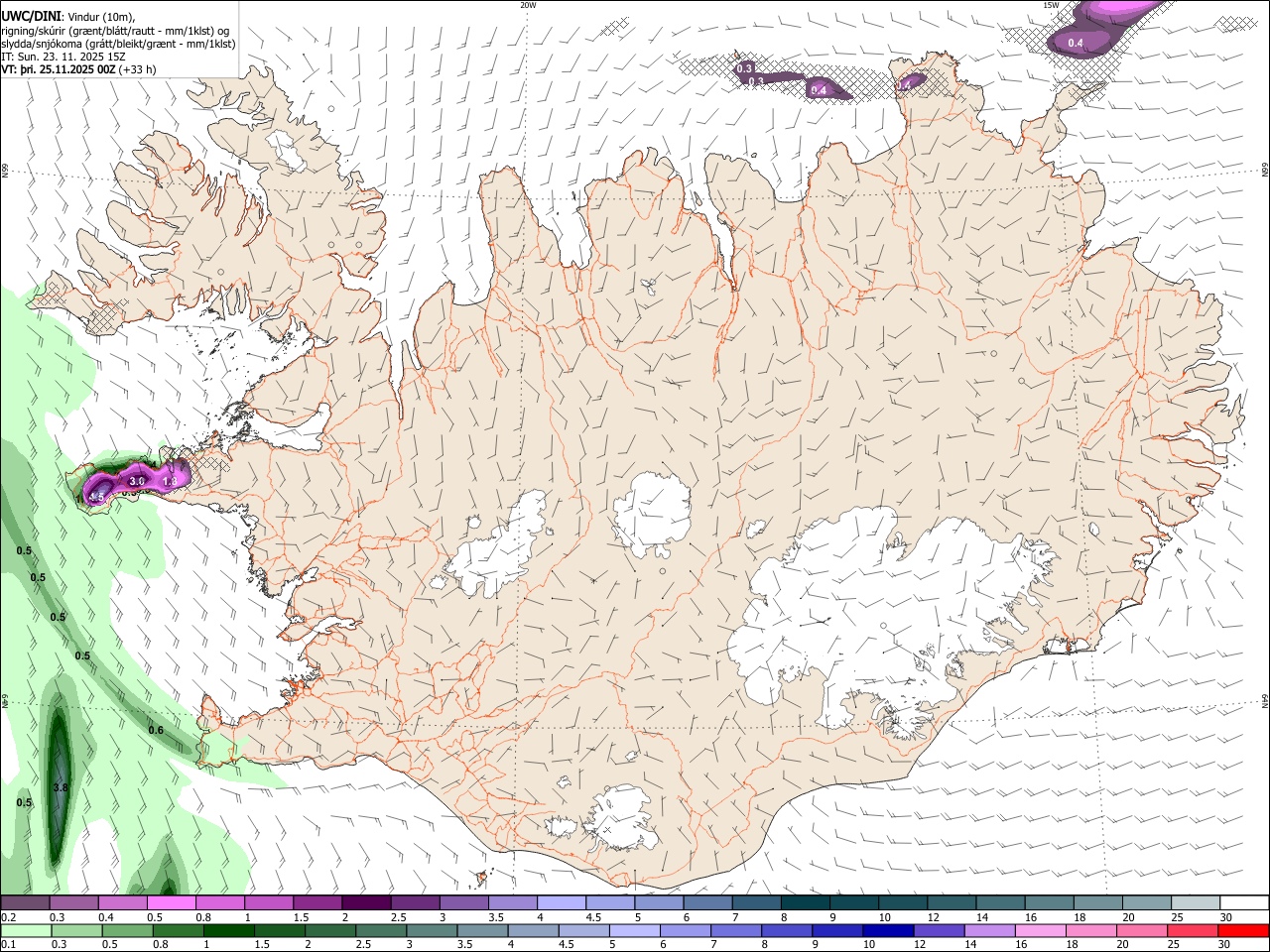Click the 'VT: þri. 25.11.2025 00Z' valid time

(x=58, y=69)
